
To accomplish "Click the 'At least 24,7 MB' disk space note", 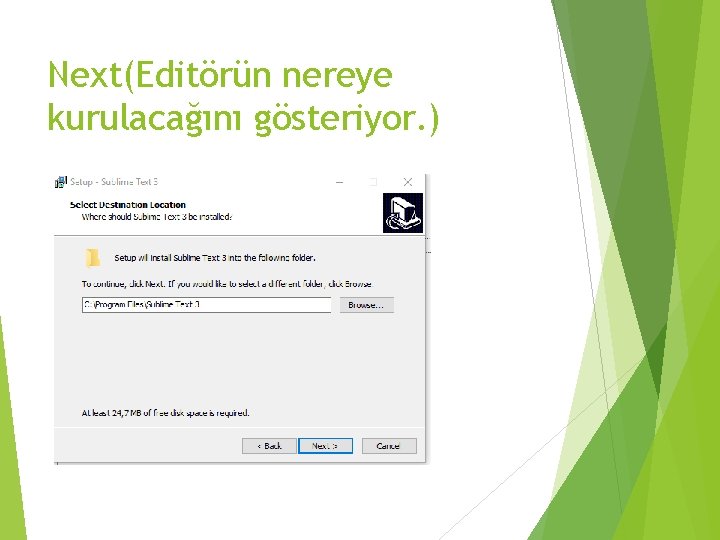I will (x=165, y=413).
